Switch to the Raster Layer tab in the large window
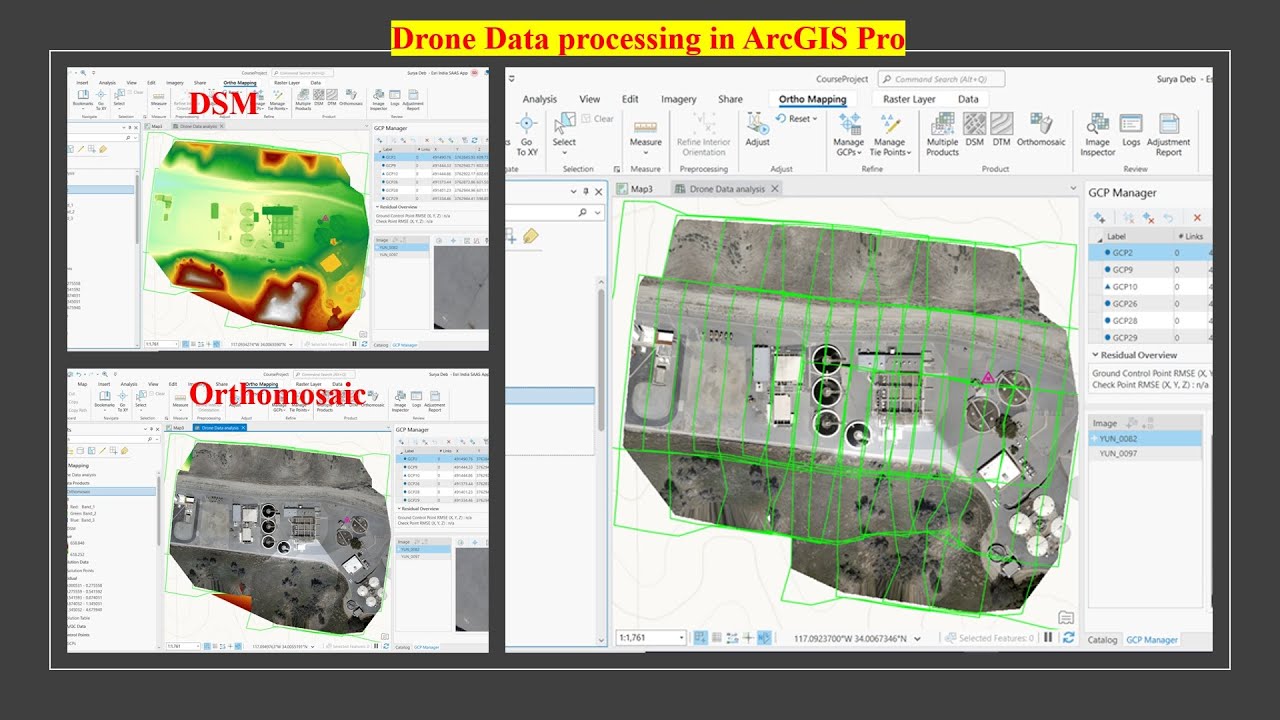The height and width of the screenshot is (720, 1280). point(909,99)
